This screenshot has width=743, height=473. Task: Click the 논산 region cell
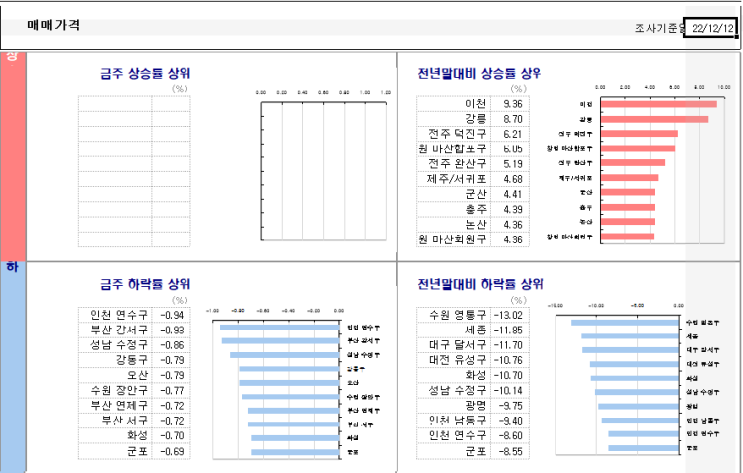(x=453, y=225)
